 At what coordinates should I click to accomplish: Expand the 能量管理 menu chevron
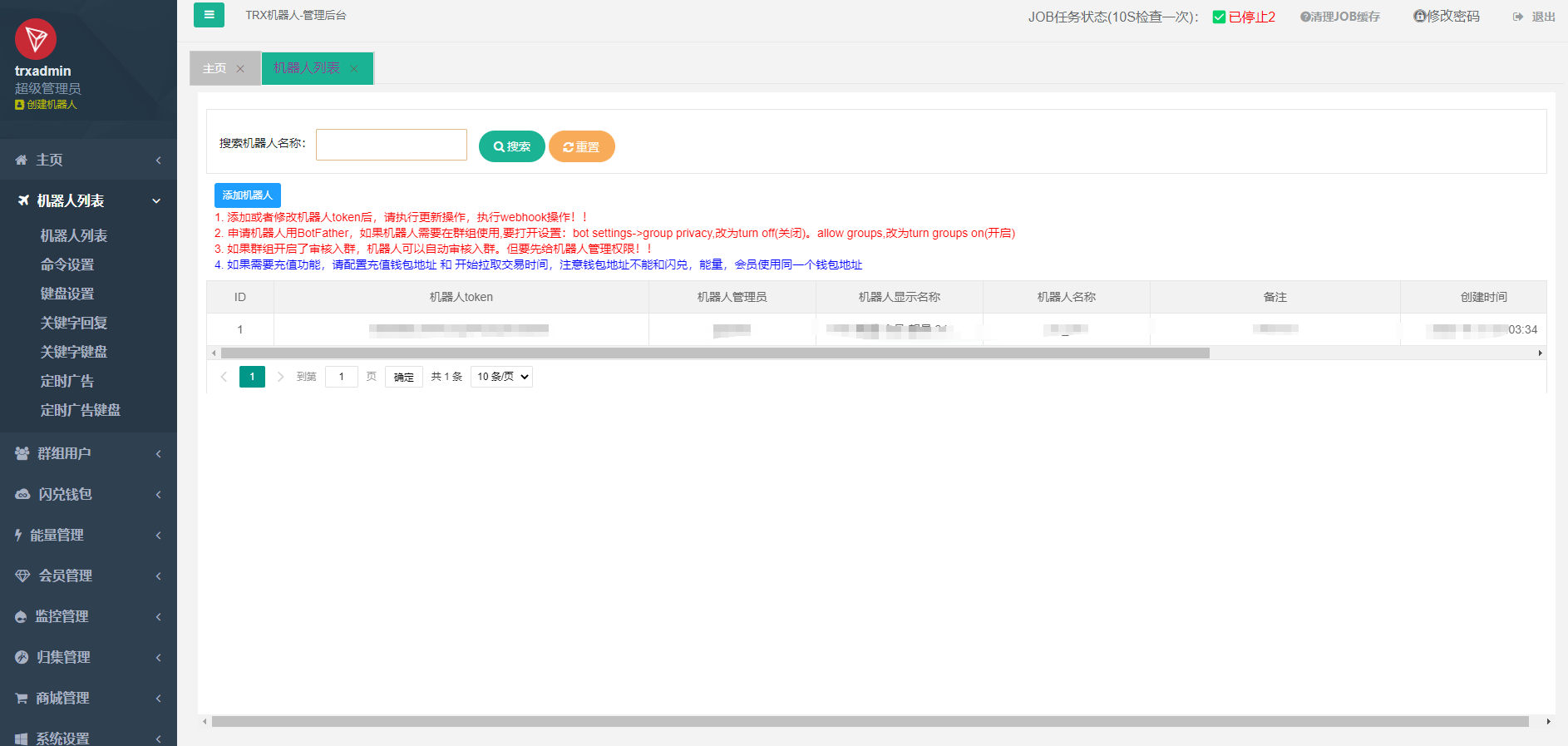tap(158, 536)
